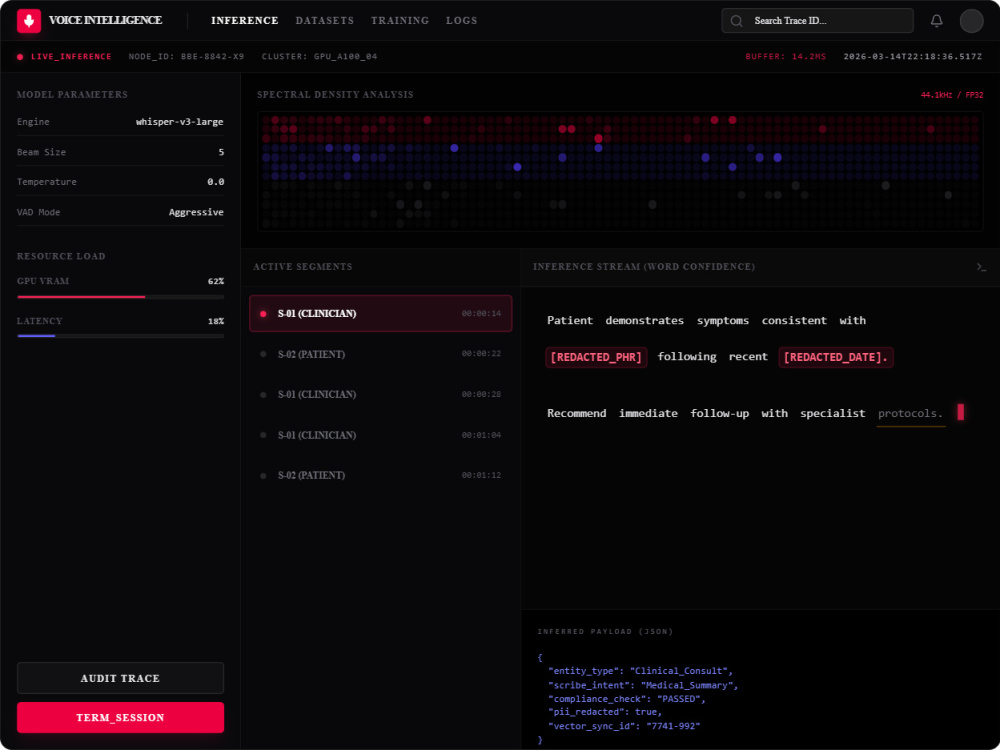Screen dimensions: 1000x750
Task: Click the VAD Mode value Aggressive
Action: (196, 212)
